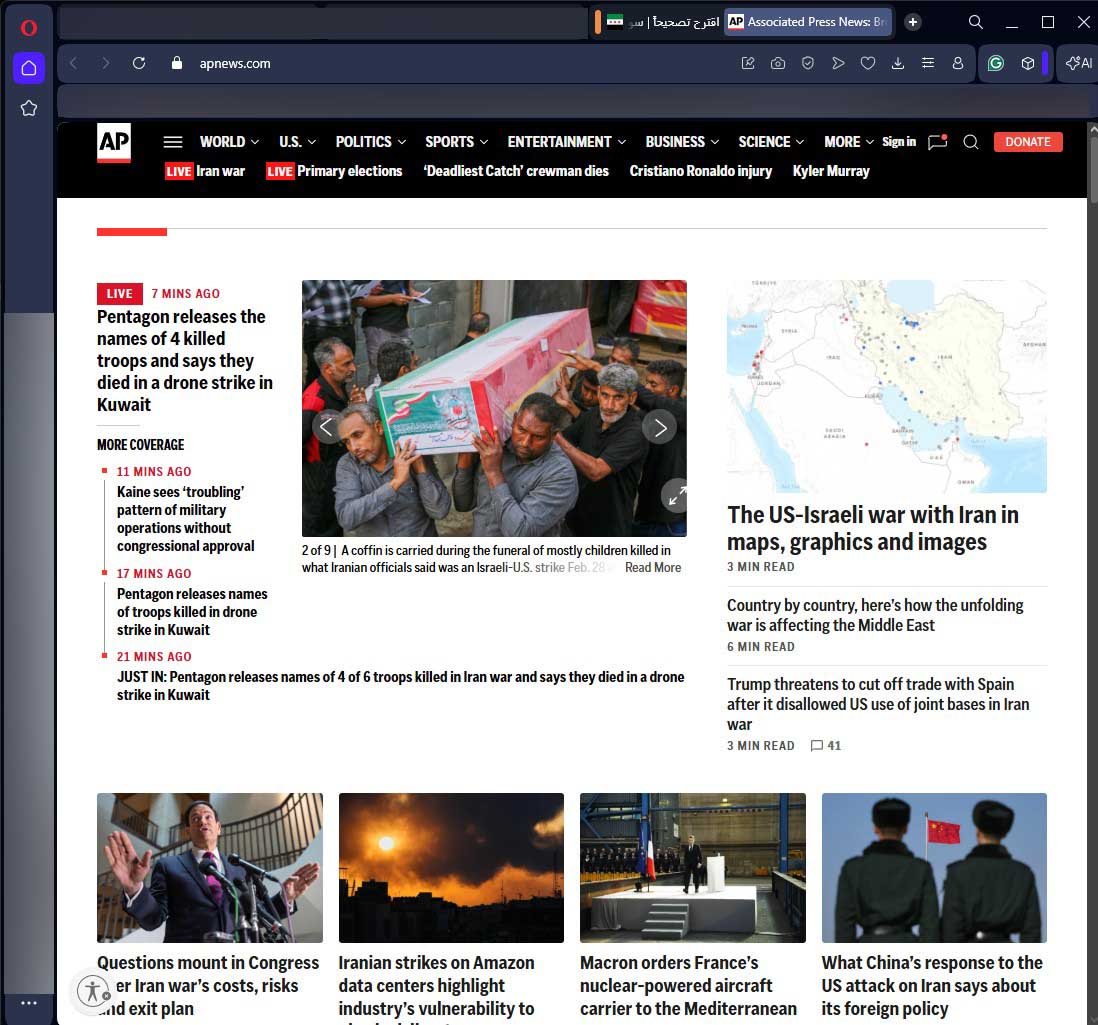Open the browser downloads icon
This screenshot has height=1025, width=1098.
[898, 63]
